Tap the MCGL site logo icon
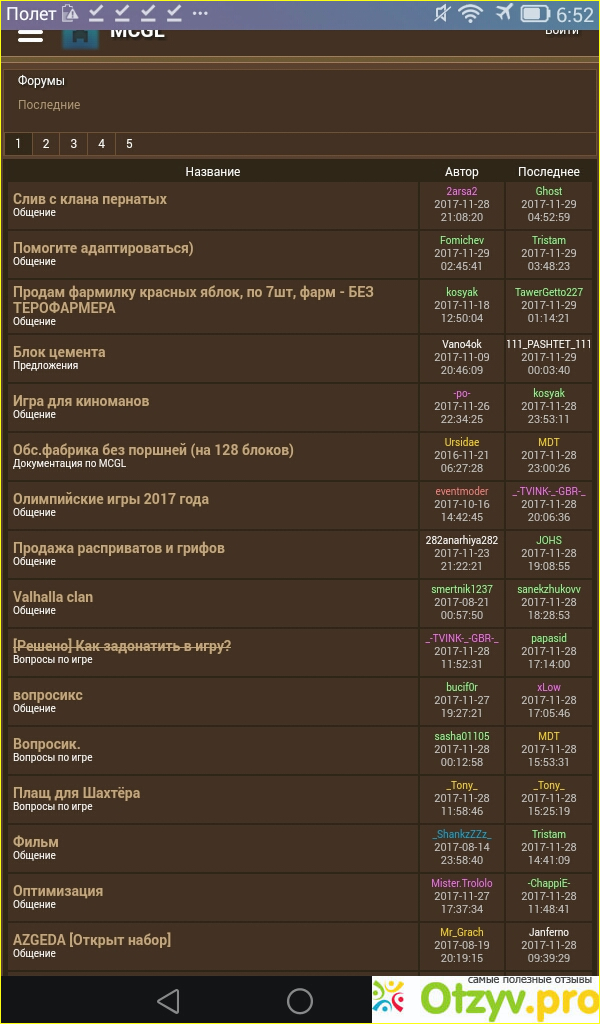 [81, 34]
